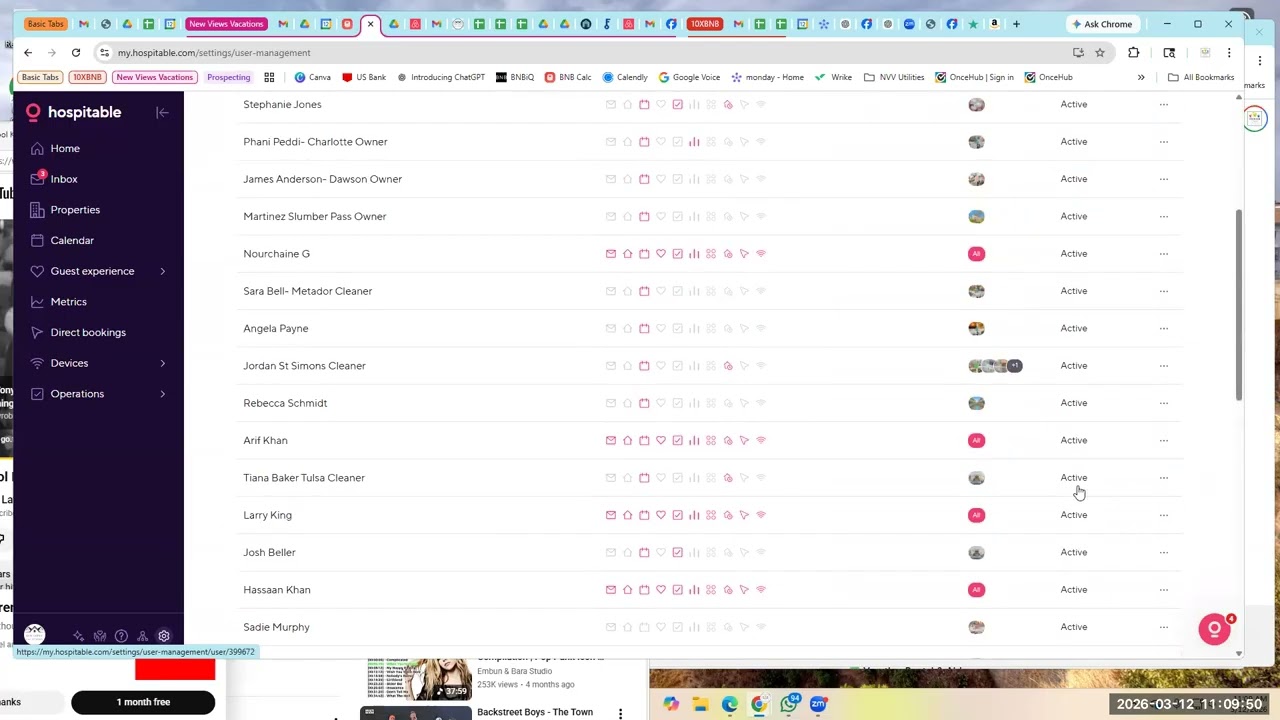Screen dimensions: 1280x720
Task: Open user Angela Payne
Action: tap(275, 328)
